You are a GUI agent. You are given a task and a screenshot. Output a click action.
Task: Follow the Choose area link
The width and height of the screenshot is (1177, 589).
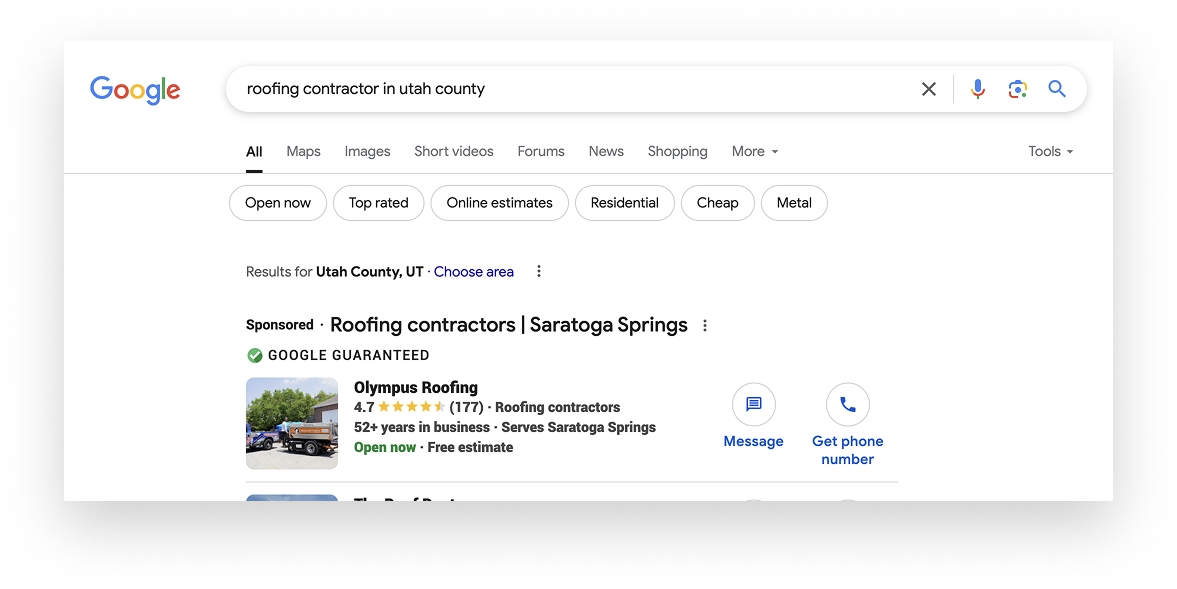[474, 272]
